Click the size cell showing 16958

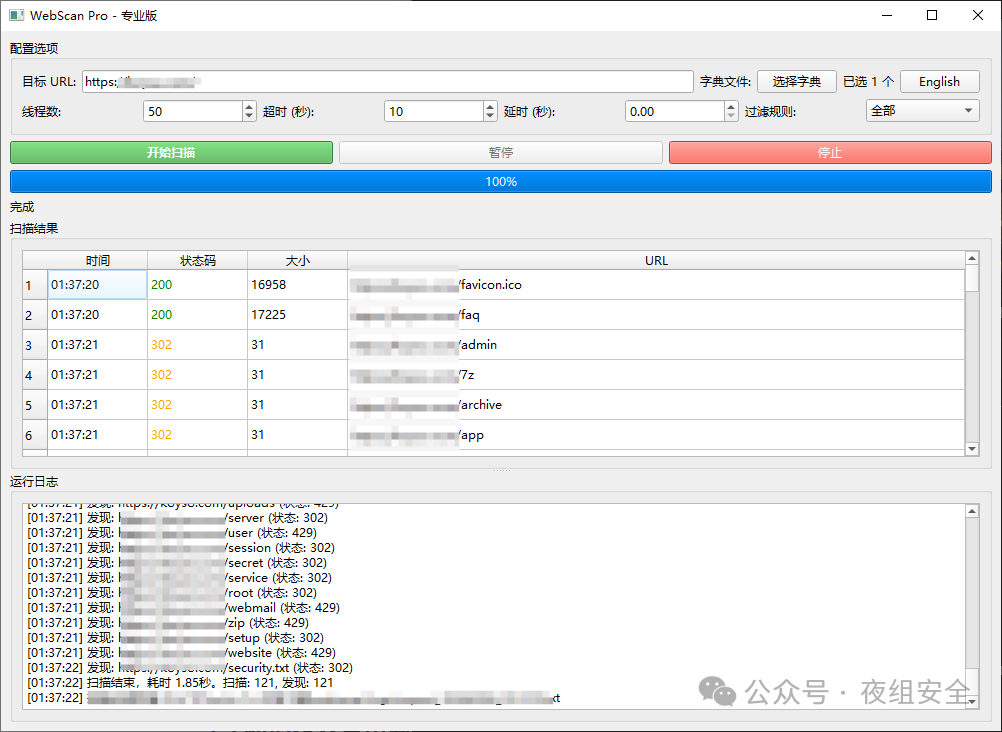pyautogui.click(x=298, y=284)
